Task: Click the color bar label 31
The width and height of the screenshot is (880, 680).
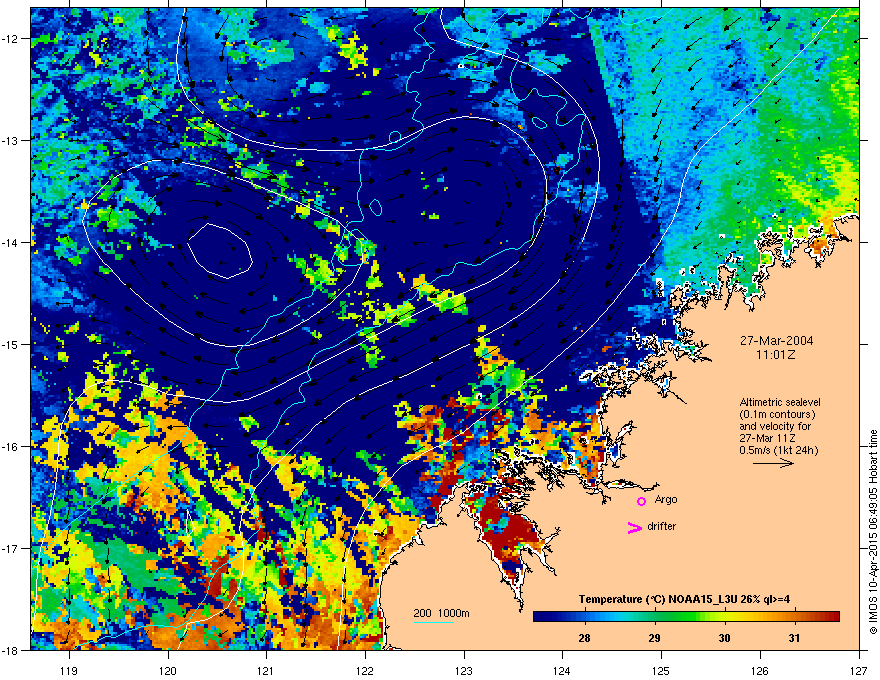Action: click(x=794, y=638)
